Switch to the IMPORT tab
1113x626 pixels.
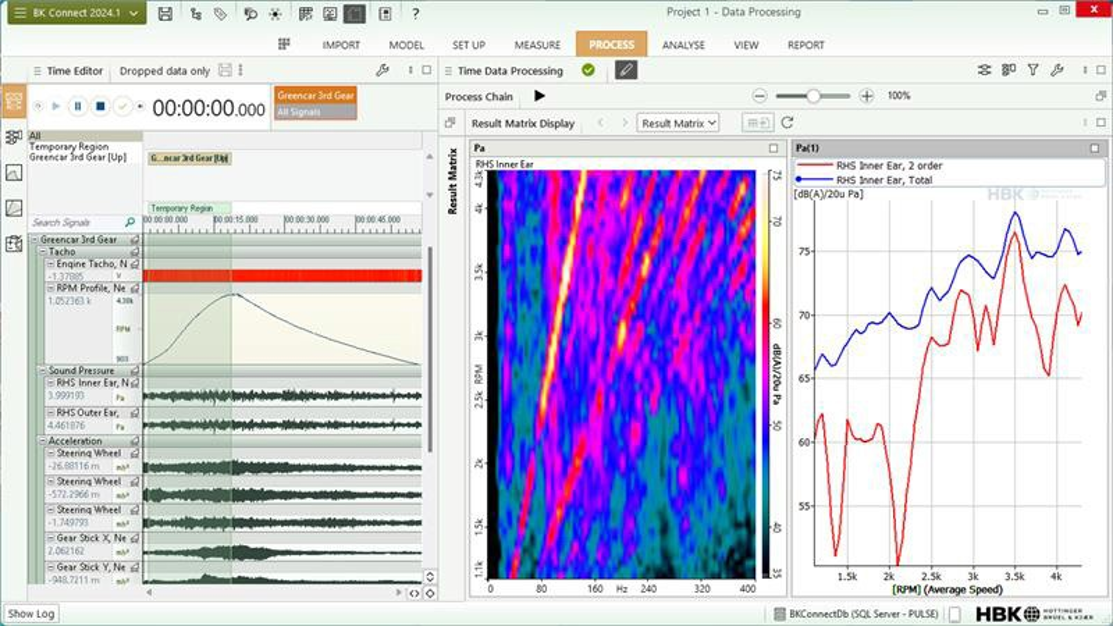point(341,45)
